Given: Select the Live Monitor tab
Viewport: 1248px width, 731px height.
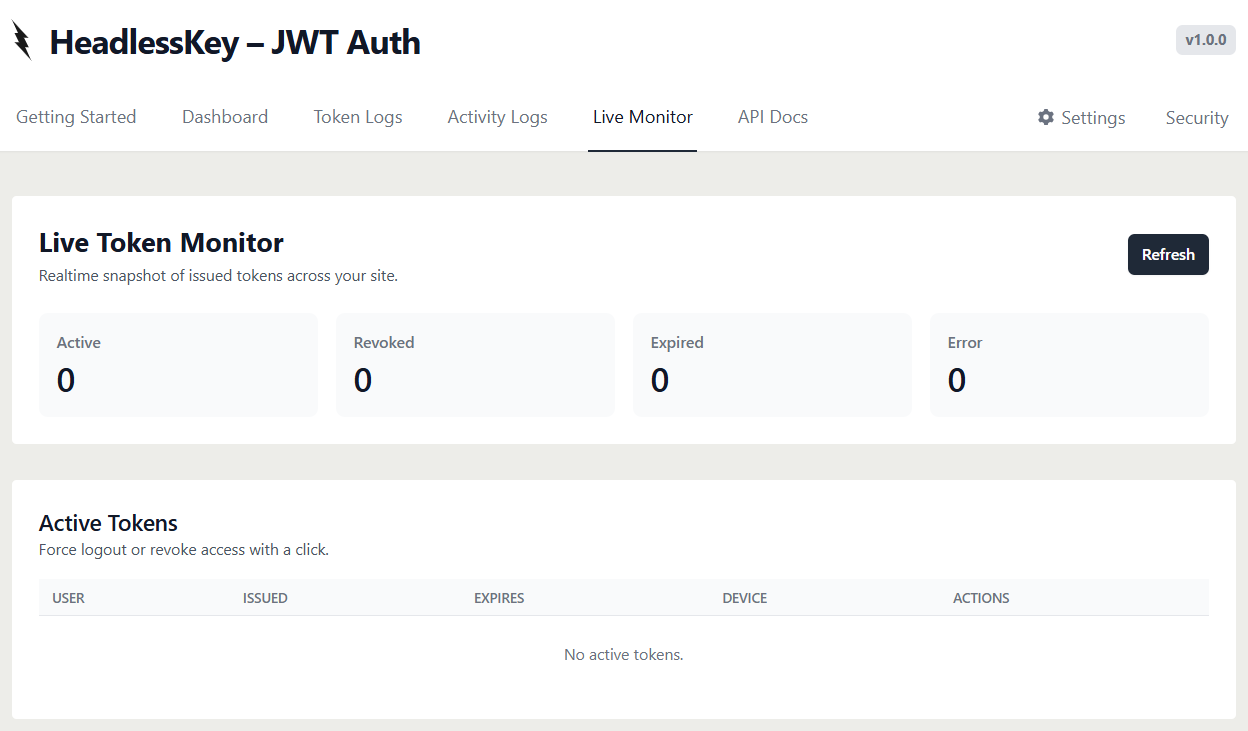Looking at the screenshot, I should 642,117.
